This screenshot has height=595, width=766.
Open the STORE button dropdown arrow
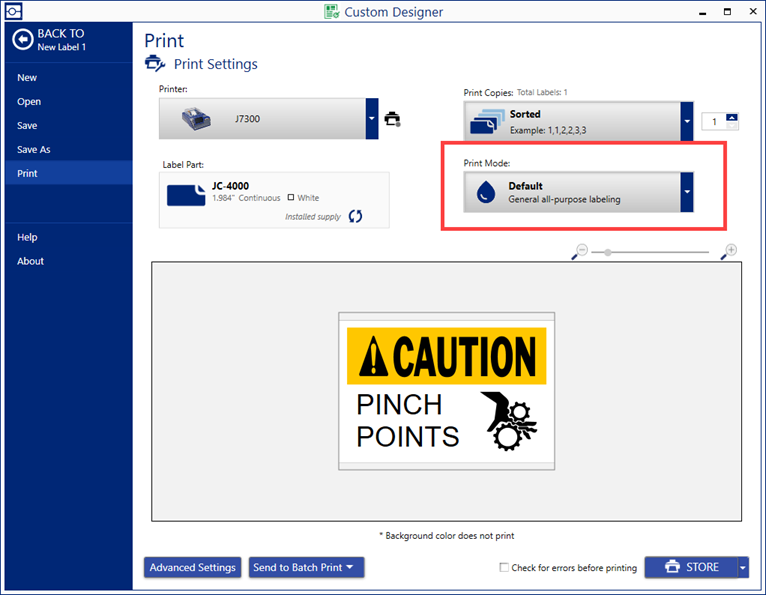point(742,567)
